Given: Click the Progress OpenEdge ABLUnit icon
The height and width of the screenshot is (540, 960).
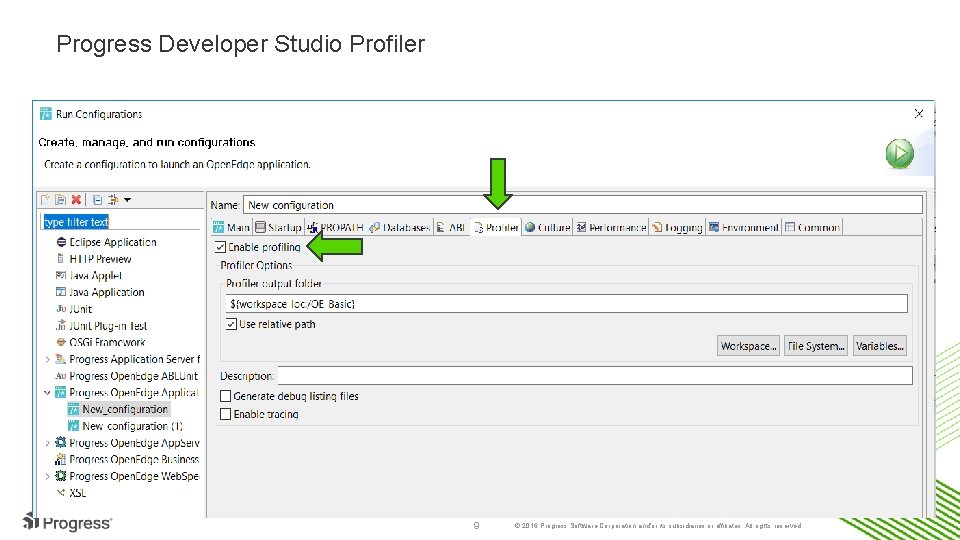Looking at the screenshot, I should click(x=61, y=375).
